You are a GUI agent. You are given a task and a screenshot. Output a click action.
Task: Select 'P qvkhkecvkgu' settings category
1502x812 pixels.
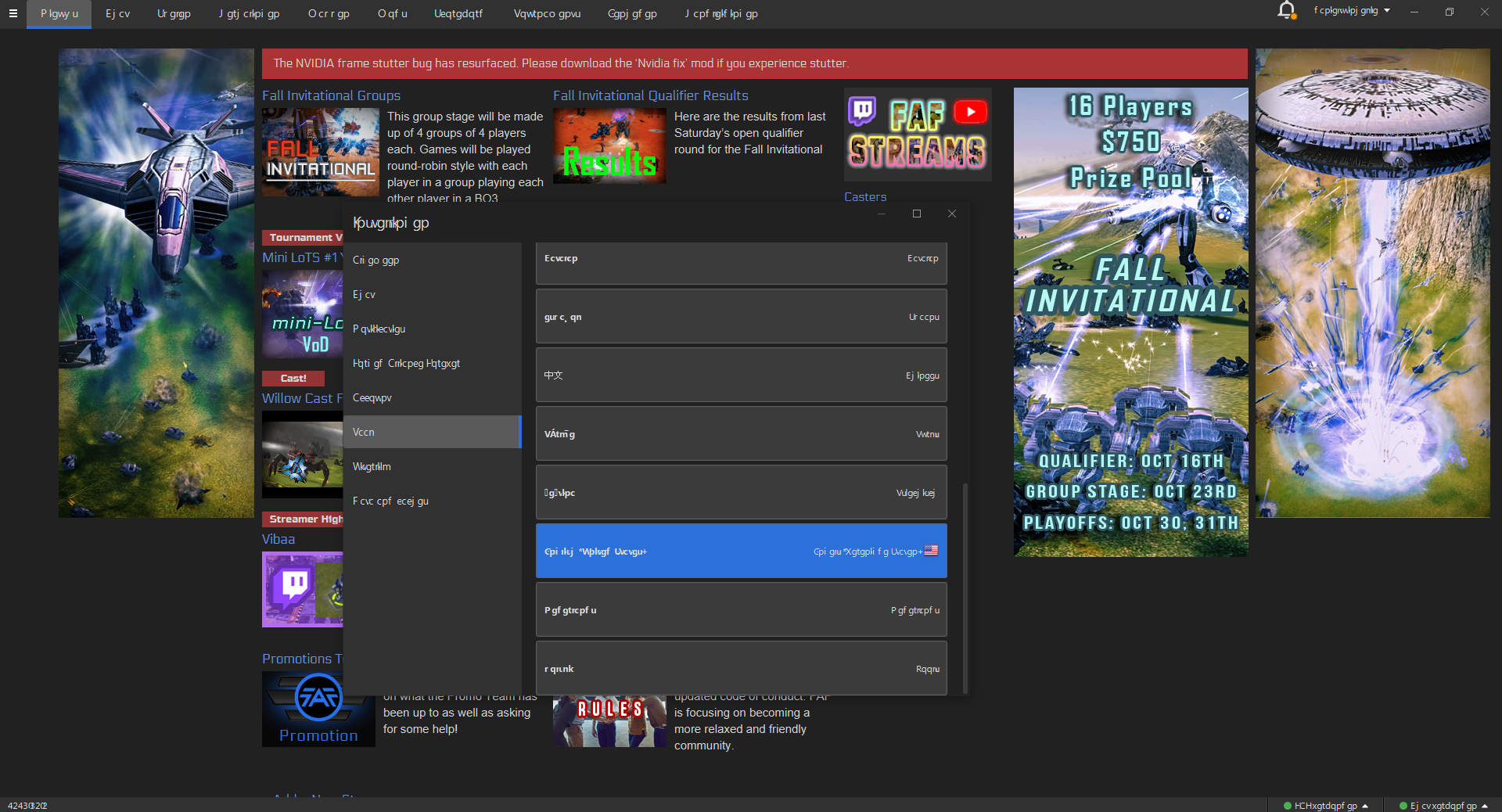click(432, 329)
